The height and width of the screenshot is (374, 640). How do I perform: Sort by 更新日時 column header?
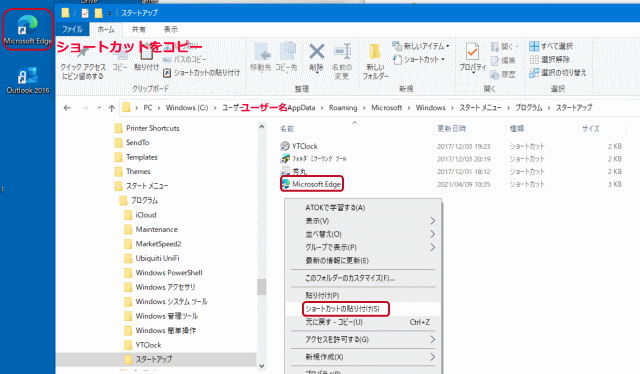pos(451,129)
